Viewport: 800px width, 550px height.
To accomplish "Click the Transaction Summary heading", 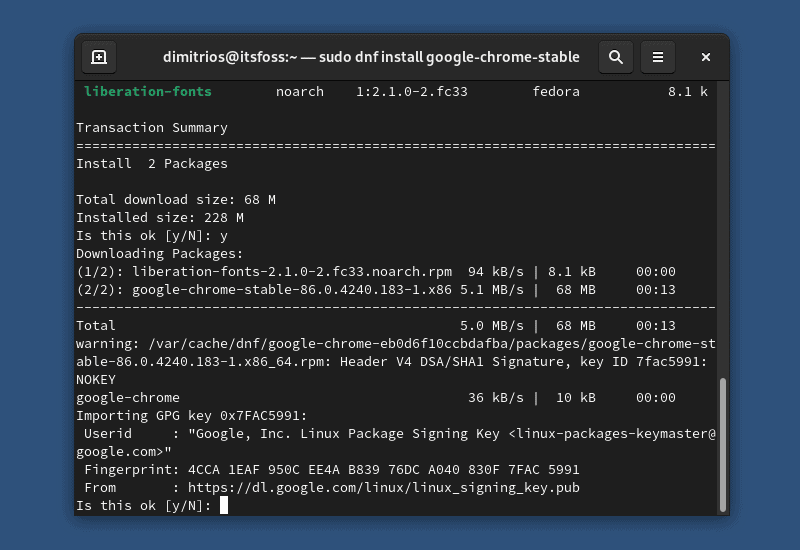I will pos(152,128).
